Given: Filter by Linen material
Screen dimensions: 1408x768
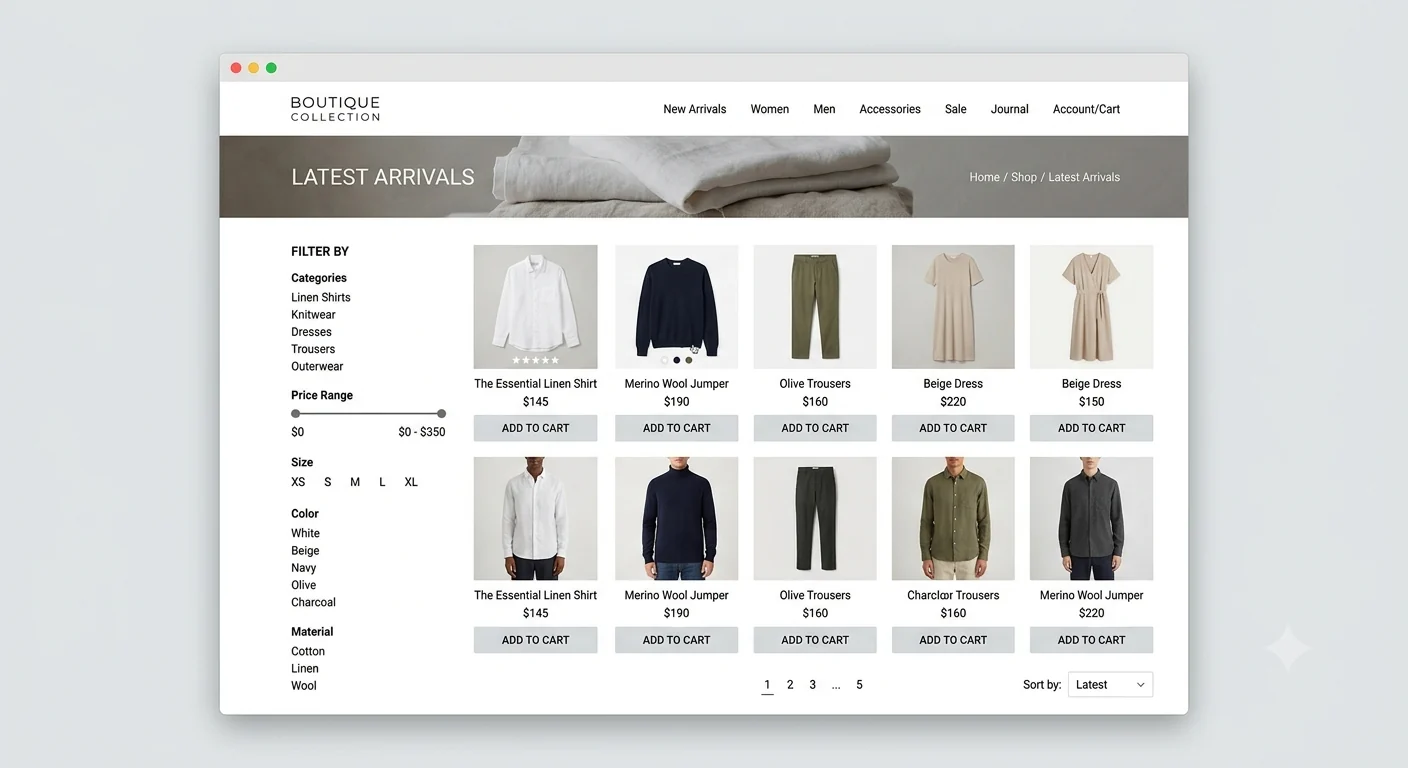Looking at the screenshot, I should tap(305, 668).
